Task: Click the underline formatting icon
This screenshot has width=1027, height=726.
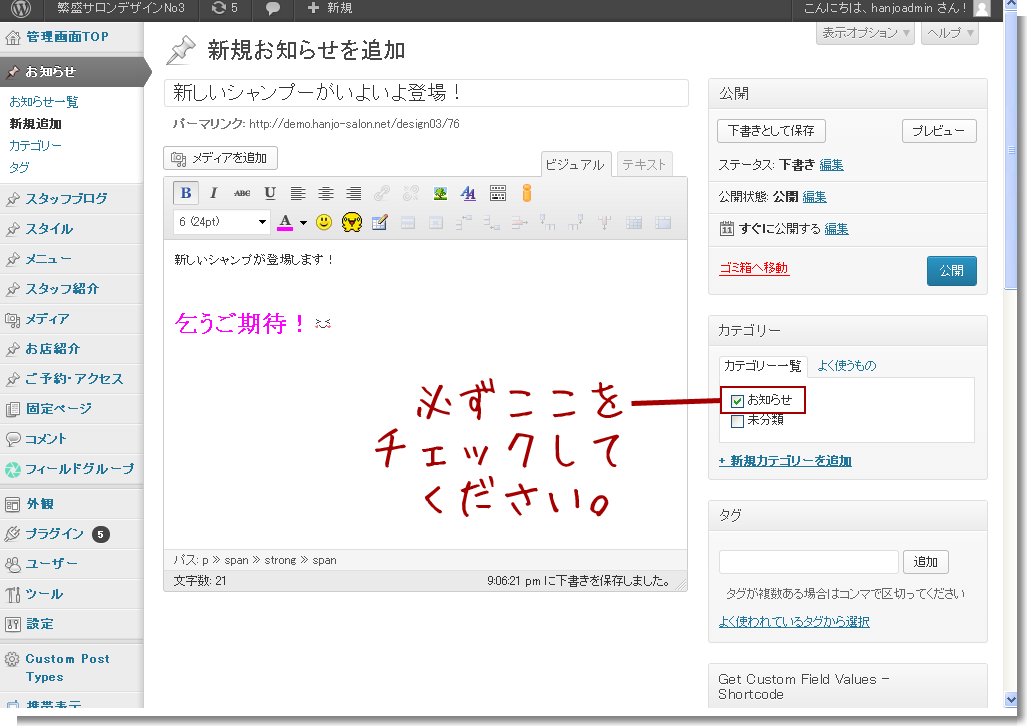Action: tap(270, 193)
